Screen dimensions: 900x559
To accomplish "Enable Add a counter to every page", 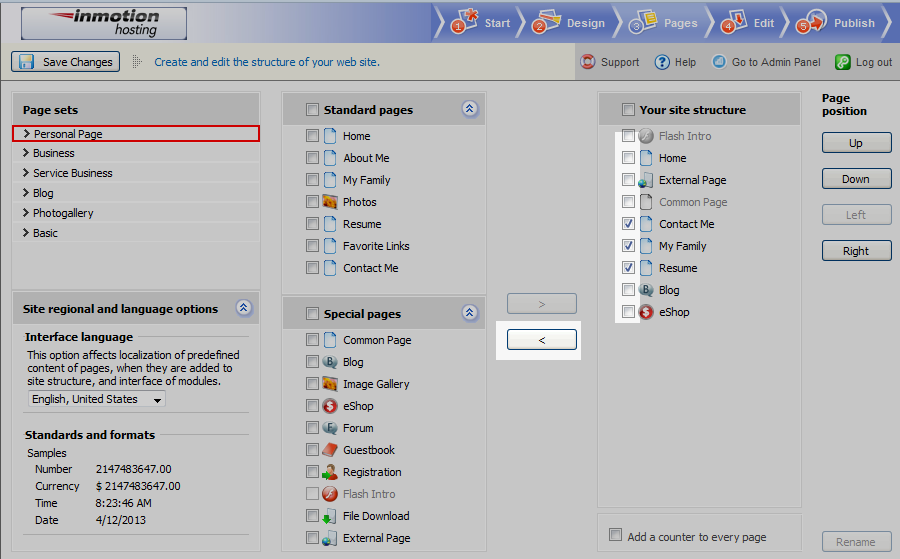I will point(616,536).
